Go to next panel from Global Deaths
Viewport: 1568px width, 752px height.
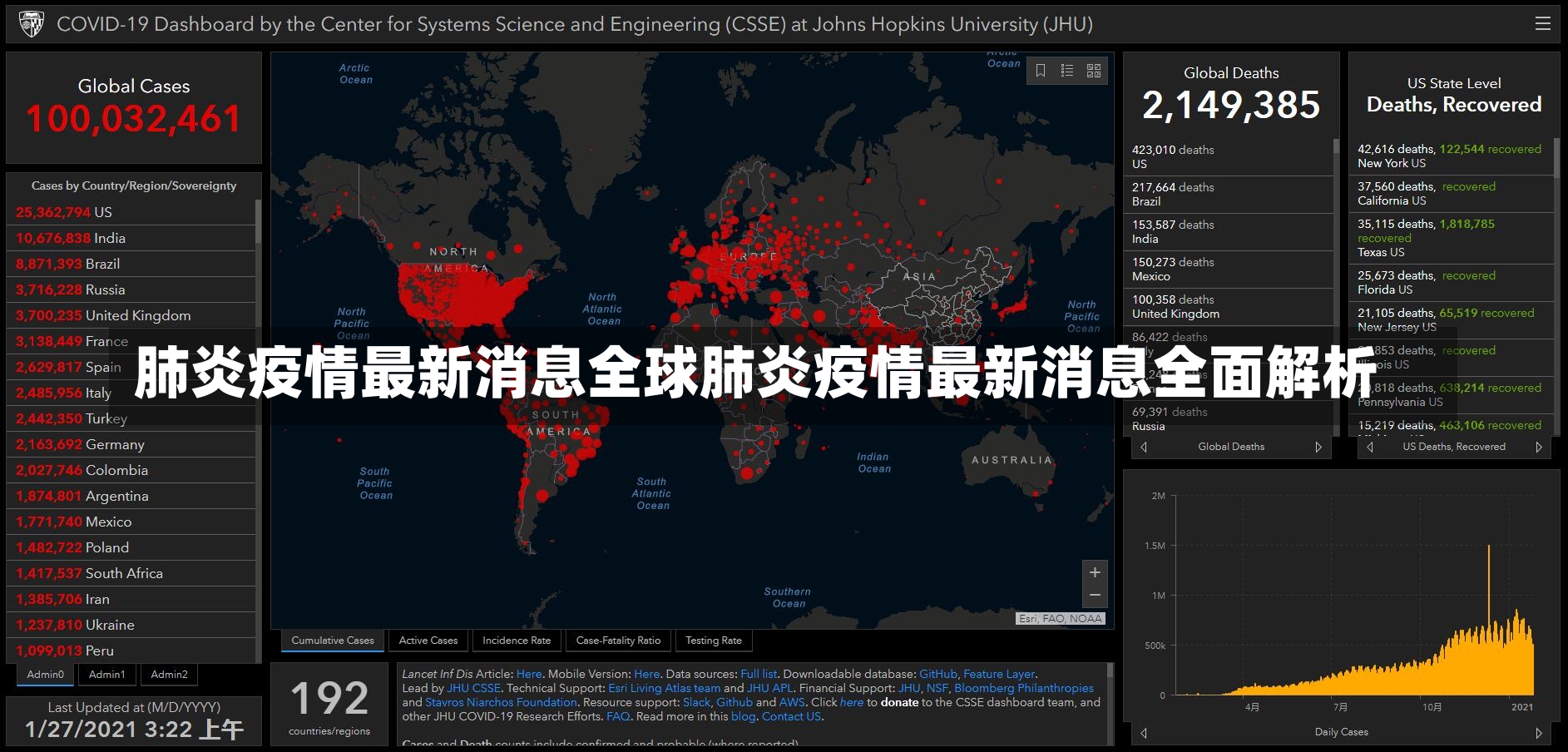tap(1318, 447)
